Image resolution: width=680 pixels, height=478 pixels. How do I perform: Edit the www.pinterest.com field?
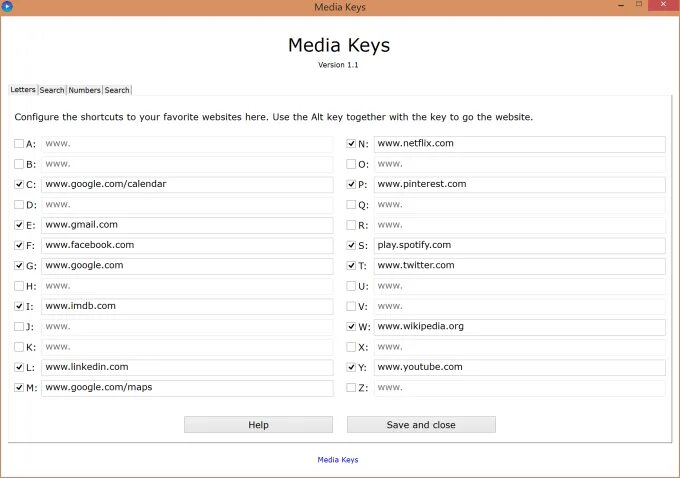pyautogui.click(x=520, y=184)
